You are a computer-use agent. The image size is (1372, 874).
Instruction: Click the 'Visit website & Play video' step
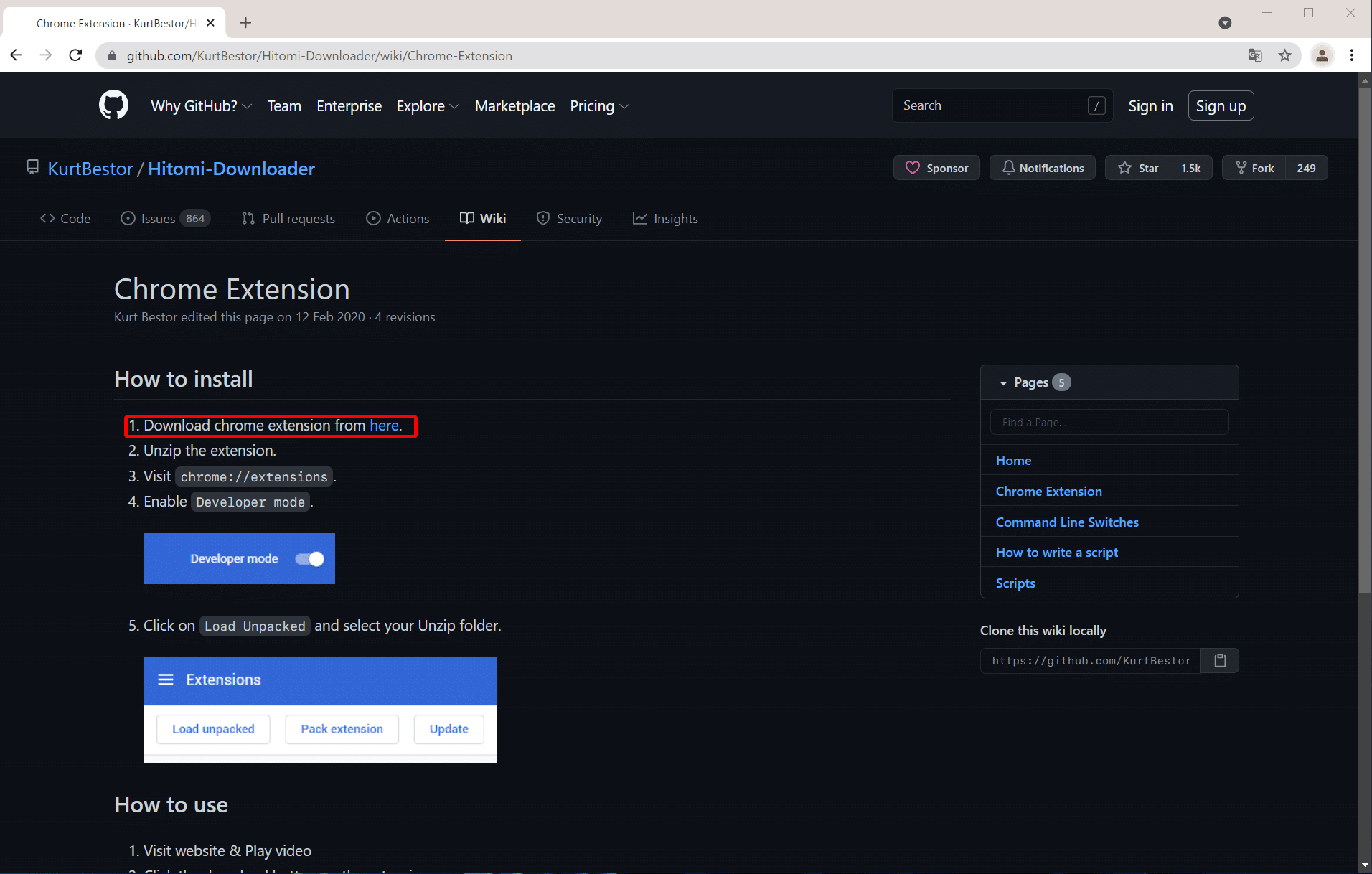click(x=227, y=851)
